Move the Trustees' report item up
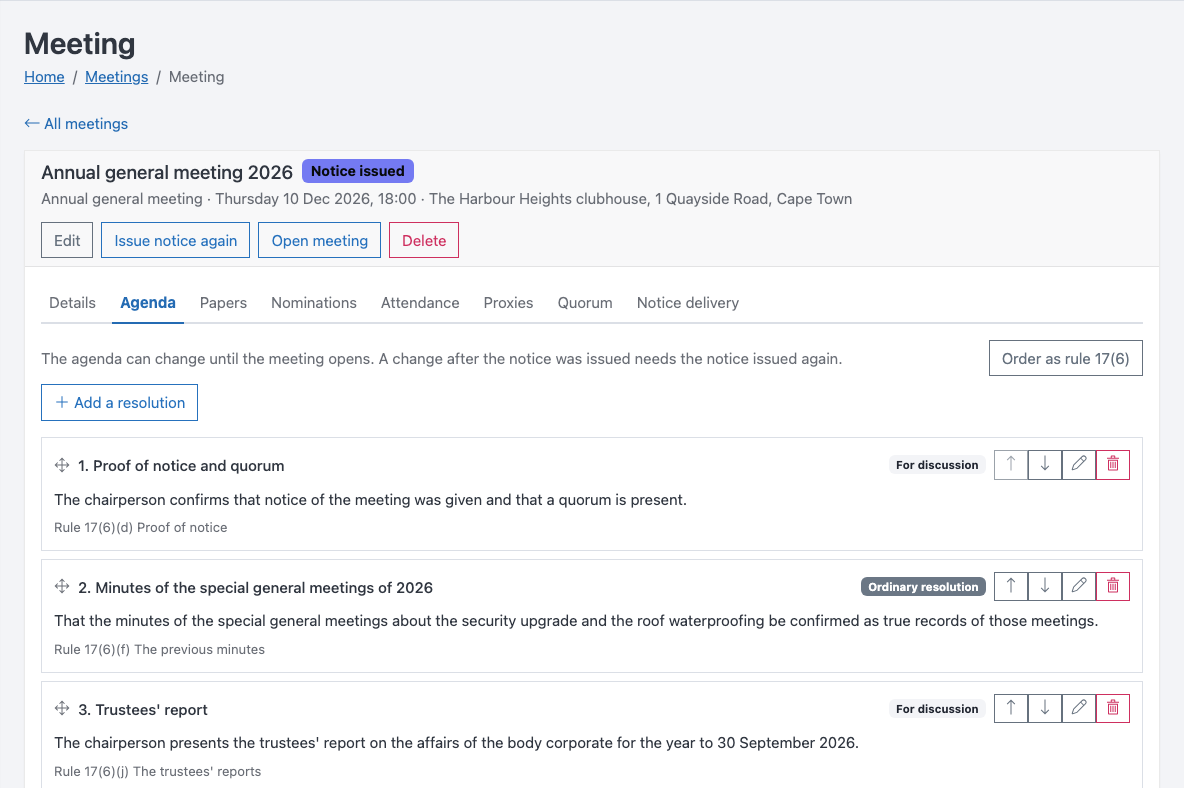Viewport: 1184px width, 788px height. pos(1011,708)
